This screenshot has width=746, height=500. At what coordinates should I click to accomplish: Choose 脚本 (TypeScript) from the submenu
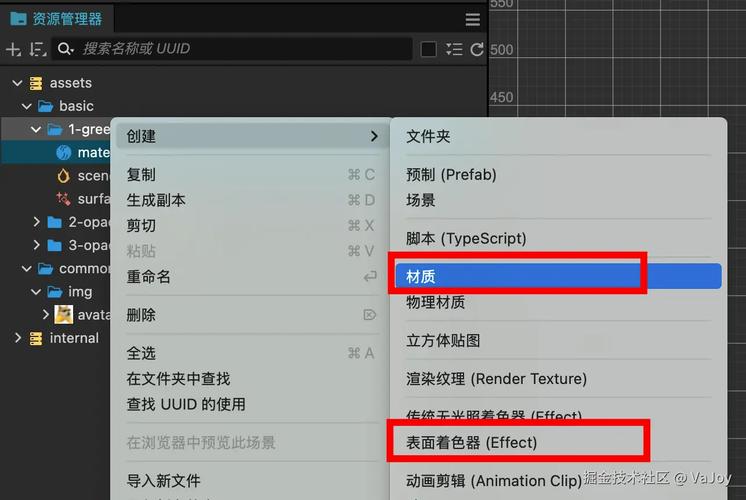[x=465, y=239]
